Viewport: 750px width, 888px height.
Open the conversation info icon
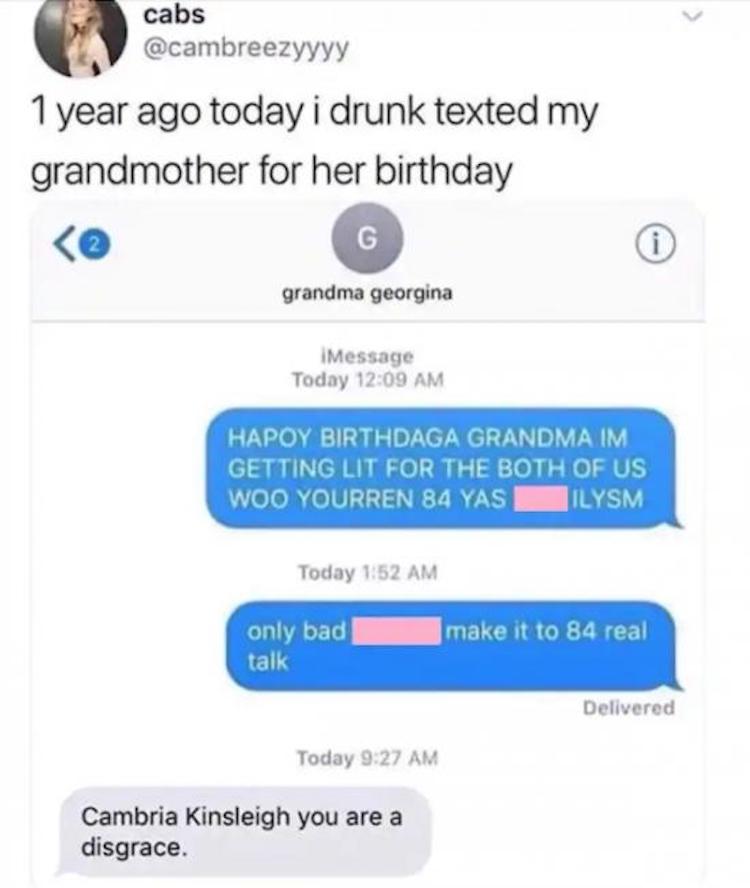[x=655, y=246]
